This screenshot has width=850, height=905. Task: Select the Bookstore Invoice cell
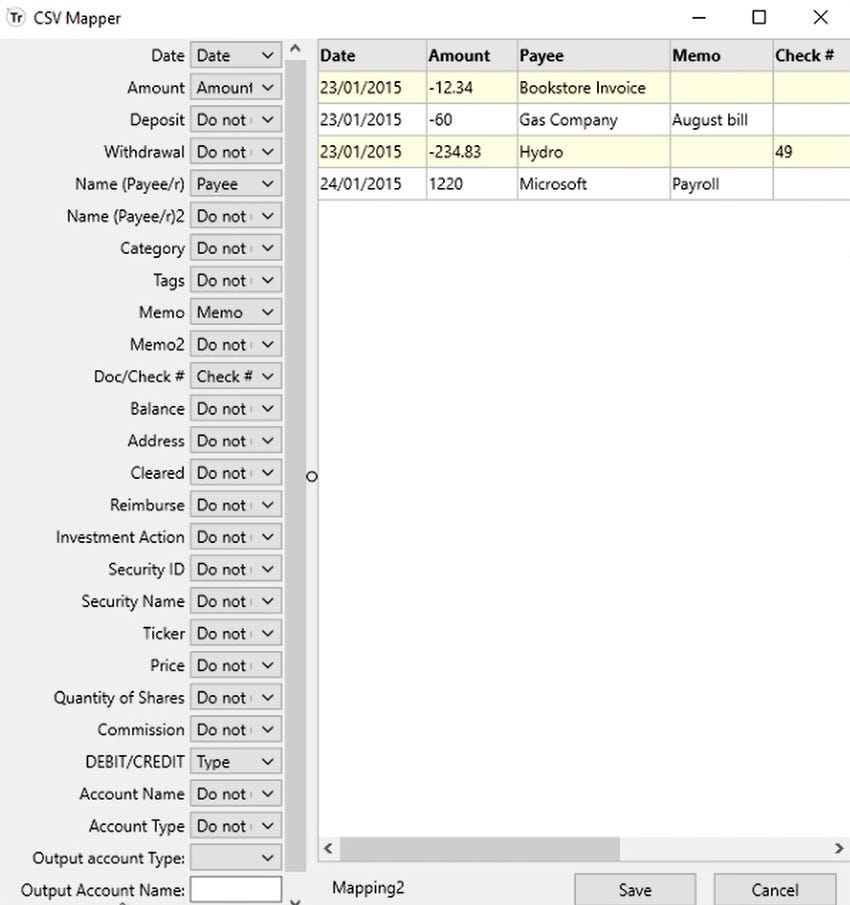click(594, 88)
